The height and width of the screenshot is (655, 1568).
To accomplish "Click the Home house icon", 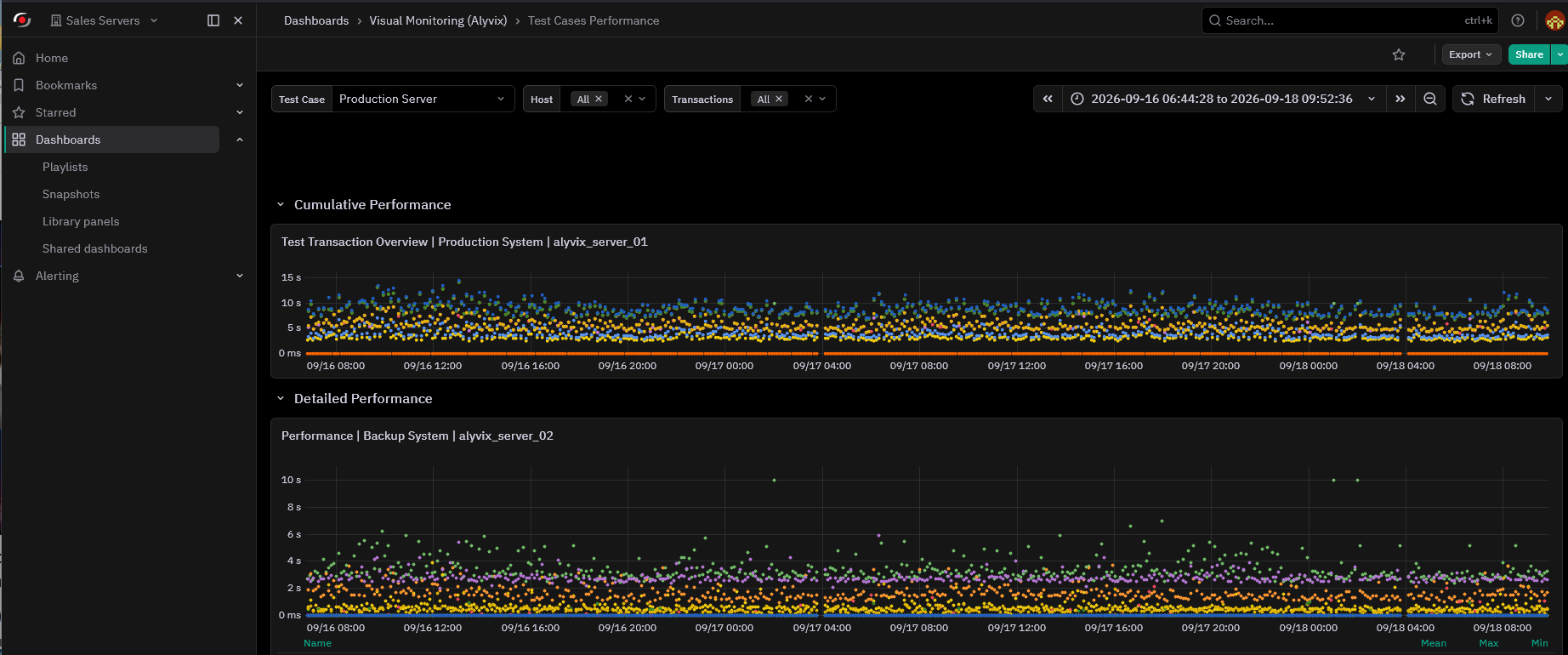I will [19, 58].
